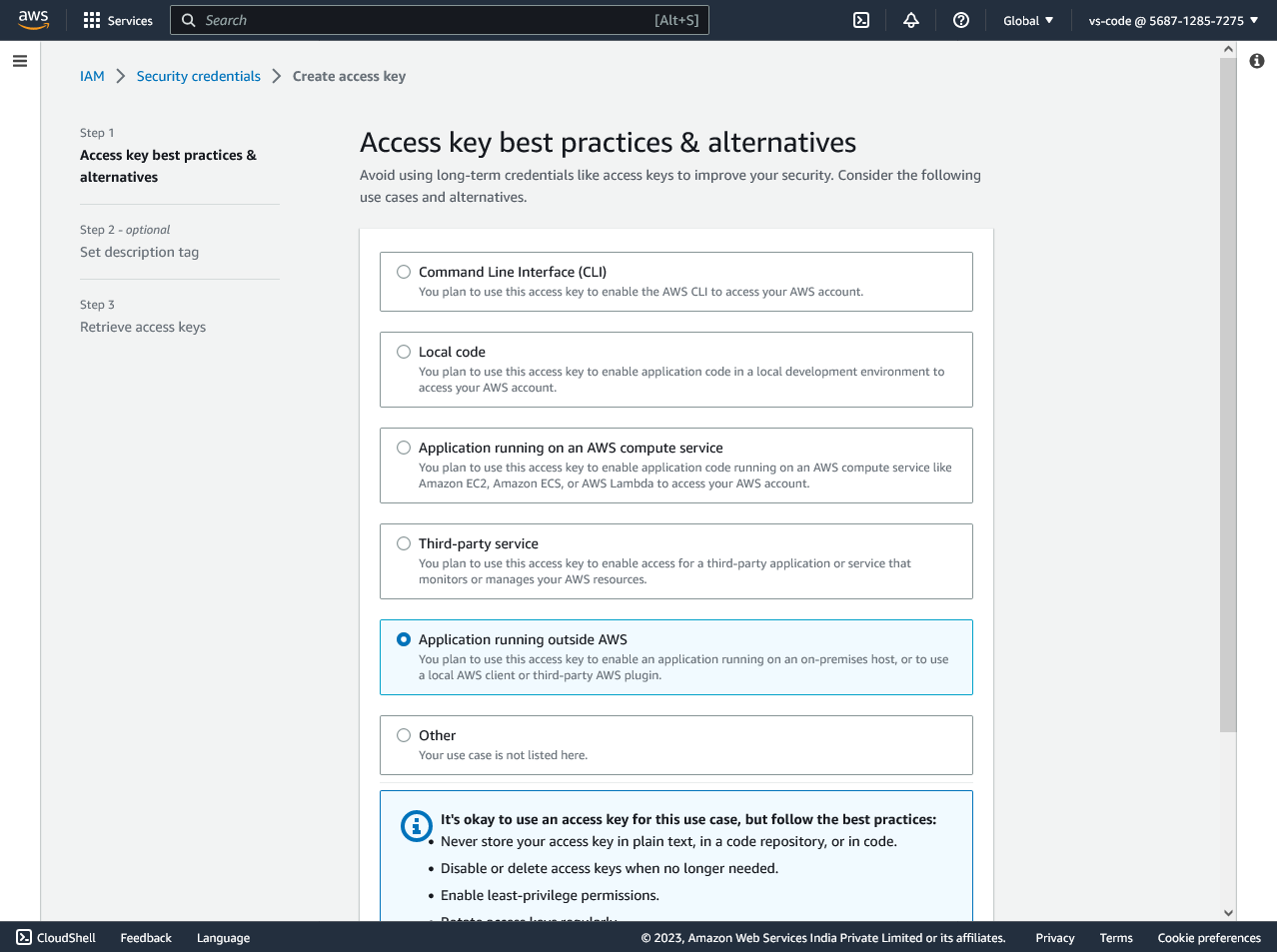Image resolution: width=1277 pixels, height=952 pixels.
Task: Expand the Global region dropdown
Action: 1028,20
